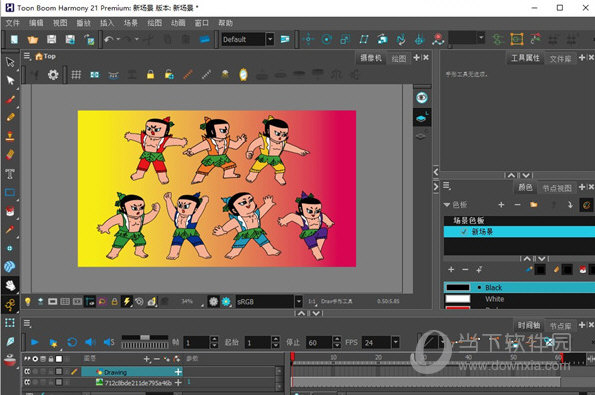Open timeline view hamburger menu
This screenshot has width=595, height=395.
(x=27, y=323)
